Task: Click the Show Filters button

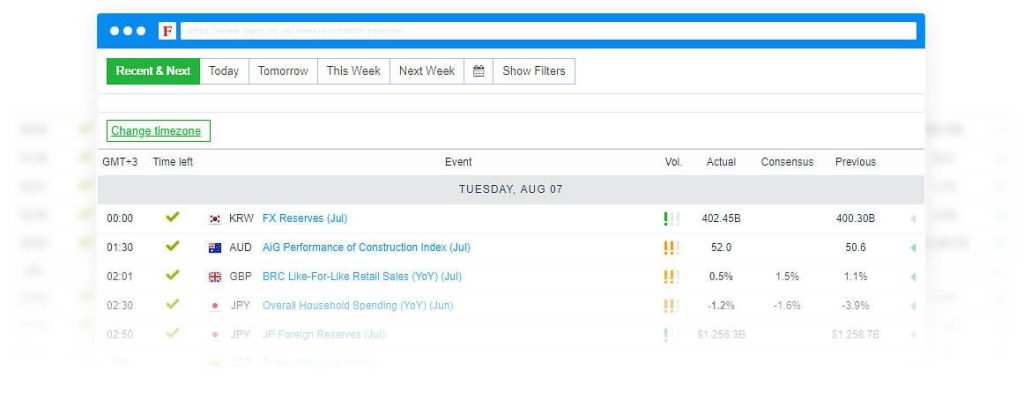Action: pos(534,71)
